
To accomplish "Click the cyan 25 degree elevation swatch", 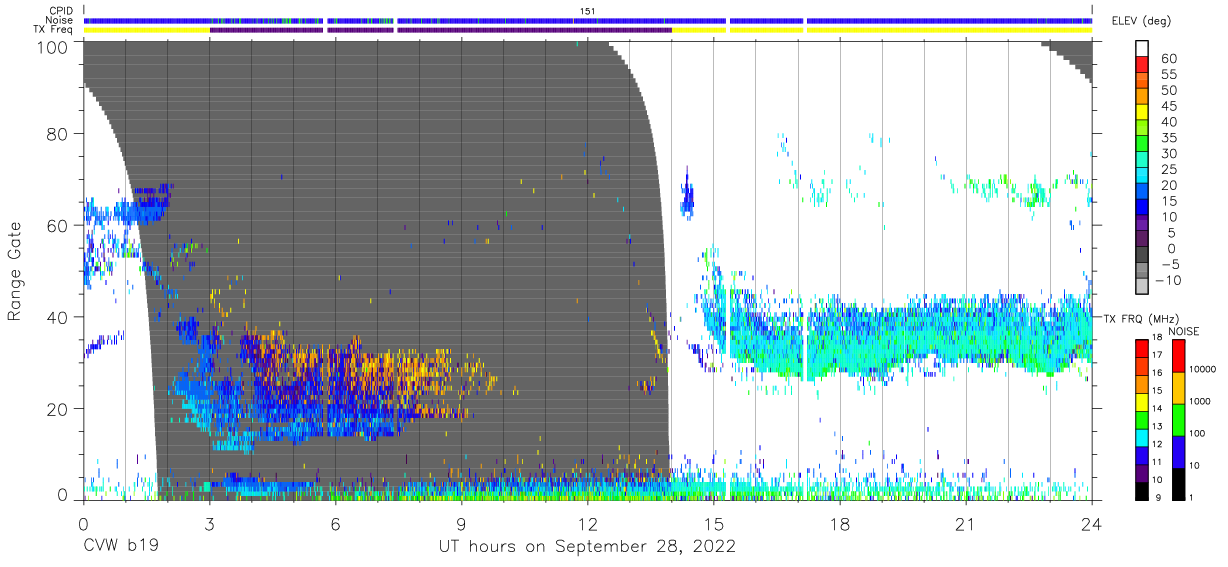I will pyautogui.click(x=1143, y=176).
